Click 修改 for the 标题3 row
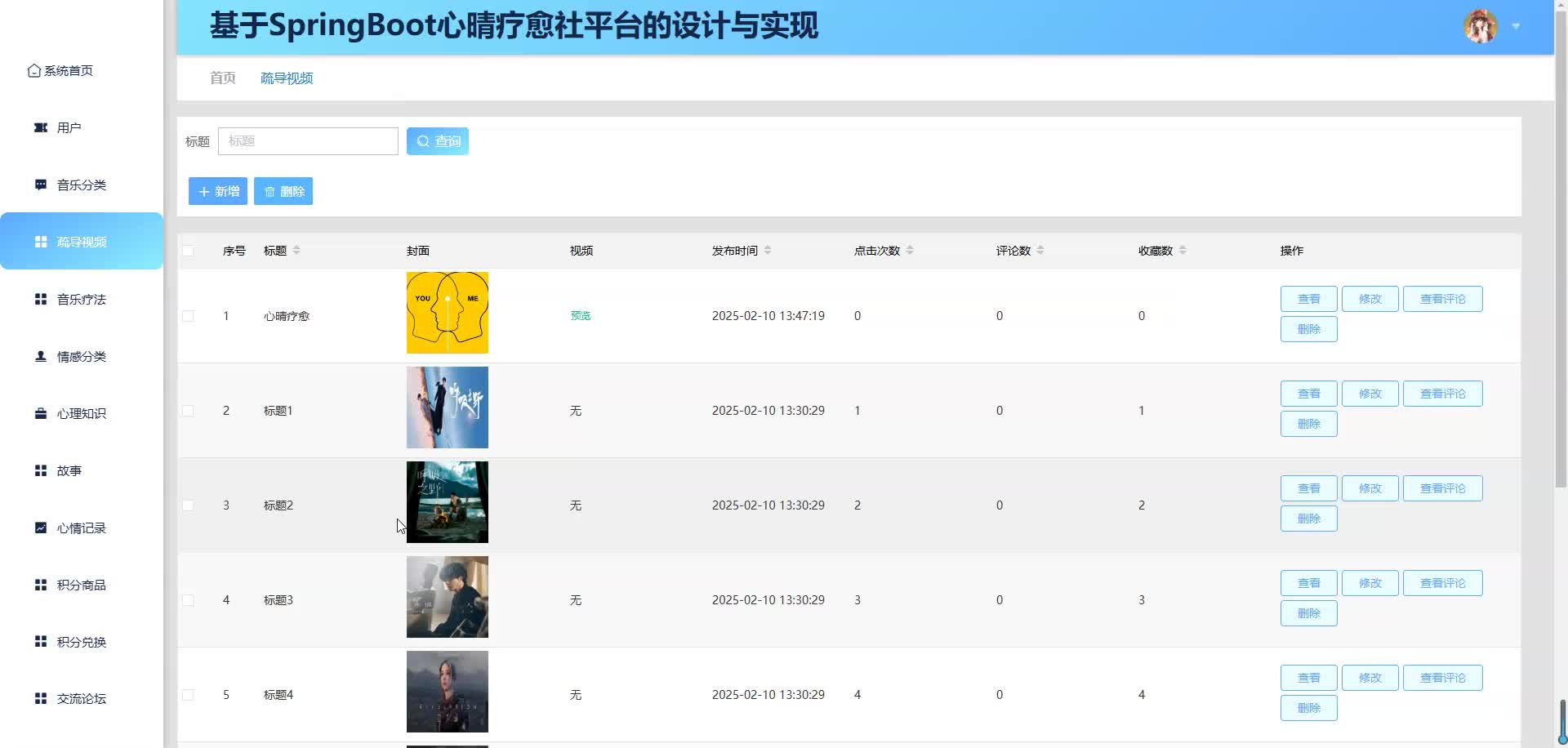Screen dimensions: 1568x748 click(x=1370, y=583)
